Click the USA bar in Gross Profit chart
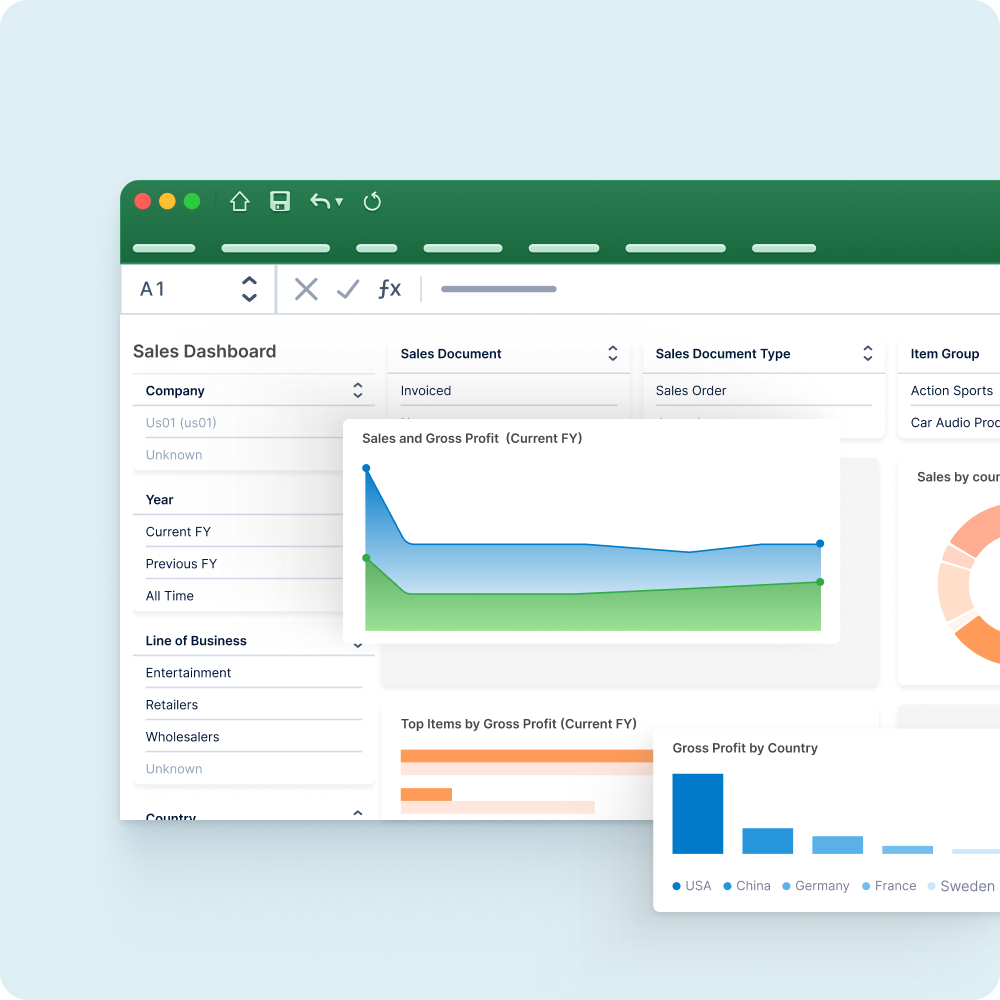 click(x=697, y=814)
